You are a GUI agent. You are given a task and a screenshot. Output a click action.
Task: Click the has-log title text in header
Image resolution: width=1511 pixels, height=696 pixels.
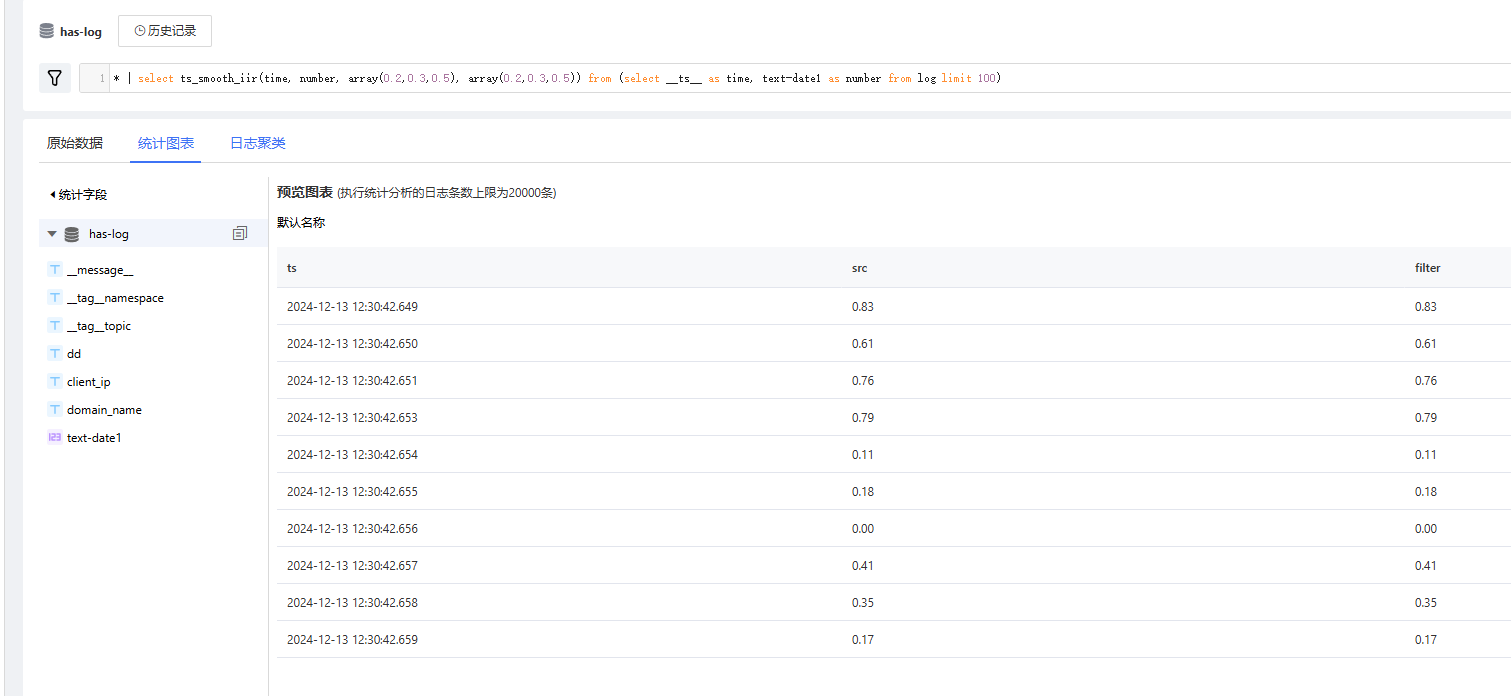(x=81, y=32)
